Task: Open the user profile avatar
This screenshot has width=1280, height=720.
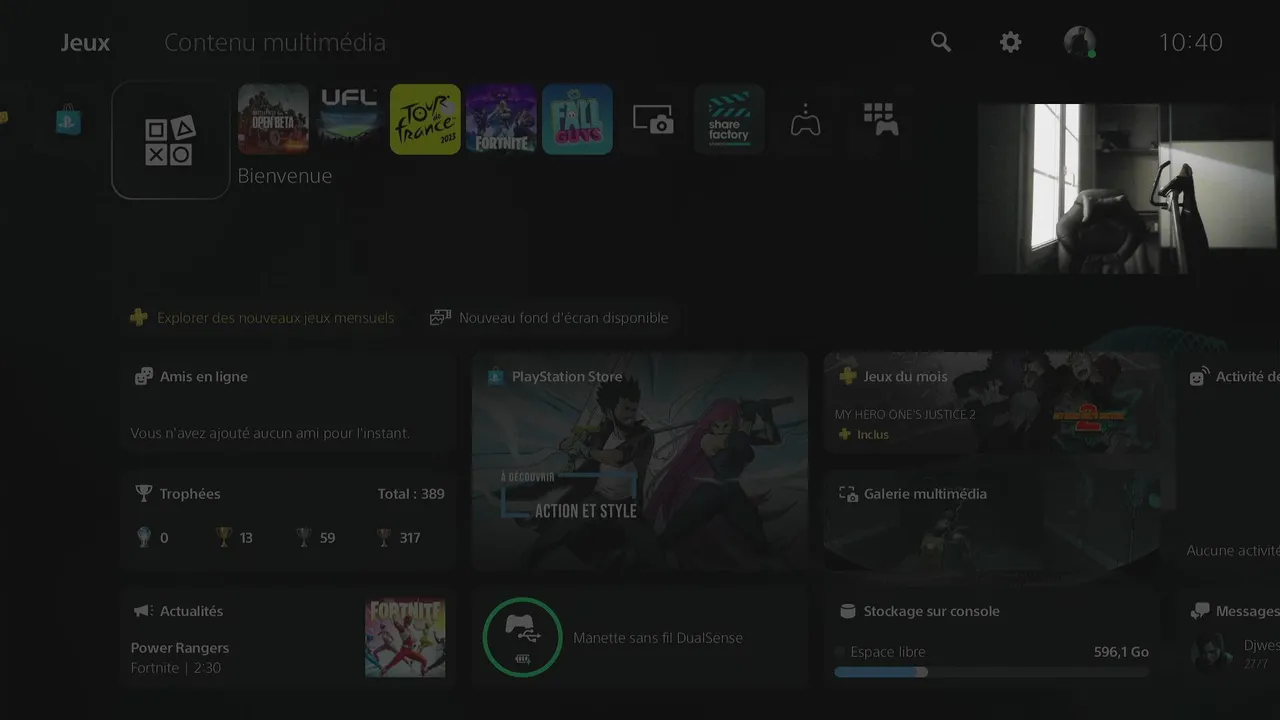Action: [1079, 42]
